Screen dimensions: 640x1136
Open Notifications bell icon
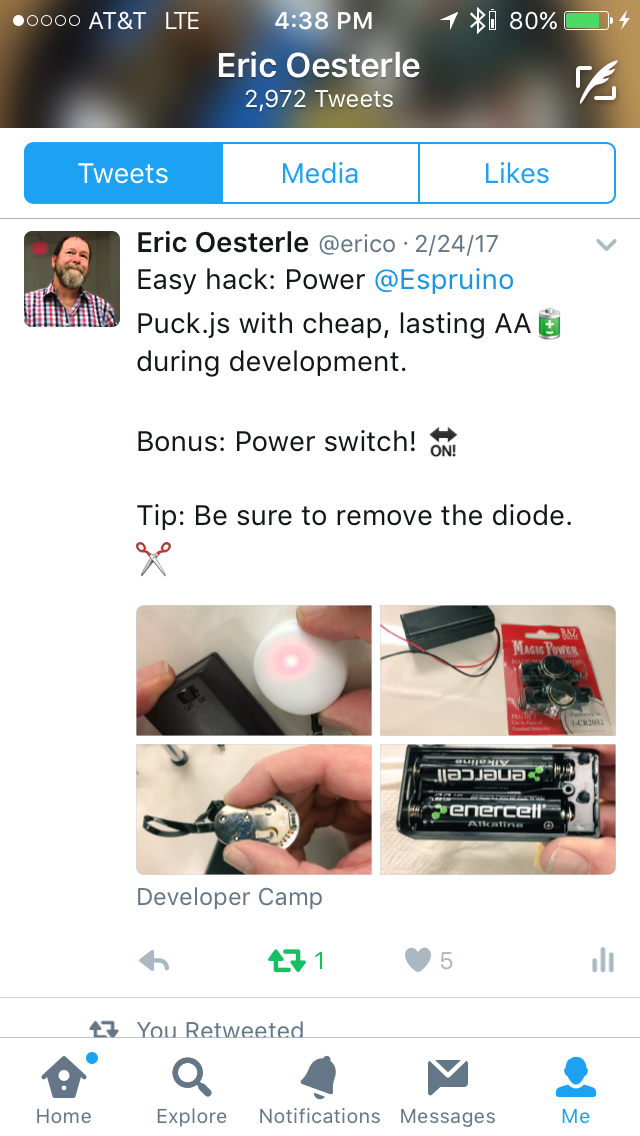[320, 1090]
